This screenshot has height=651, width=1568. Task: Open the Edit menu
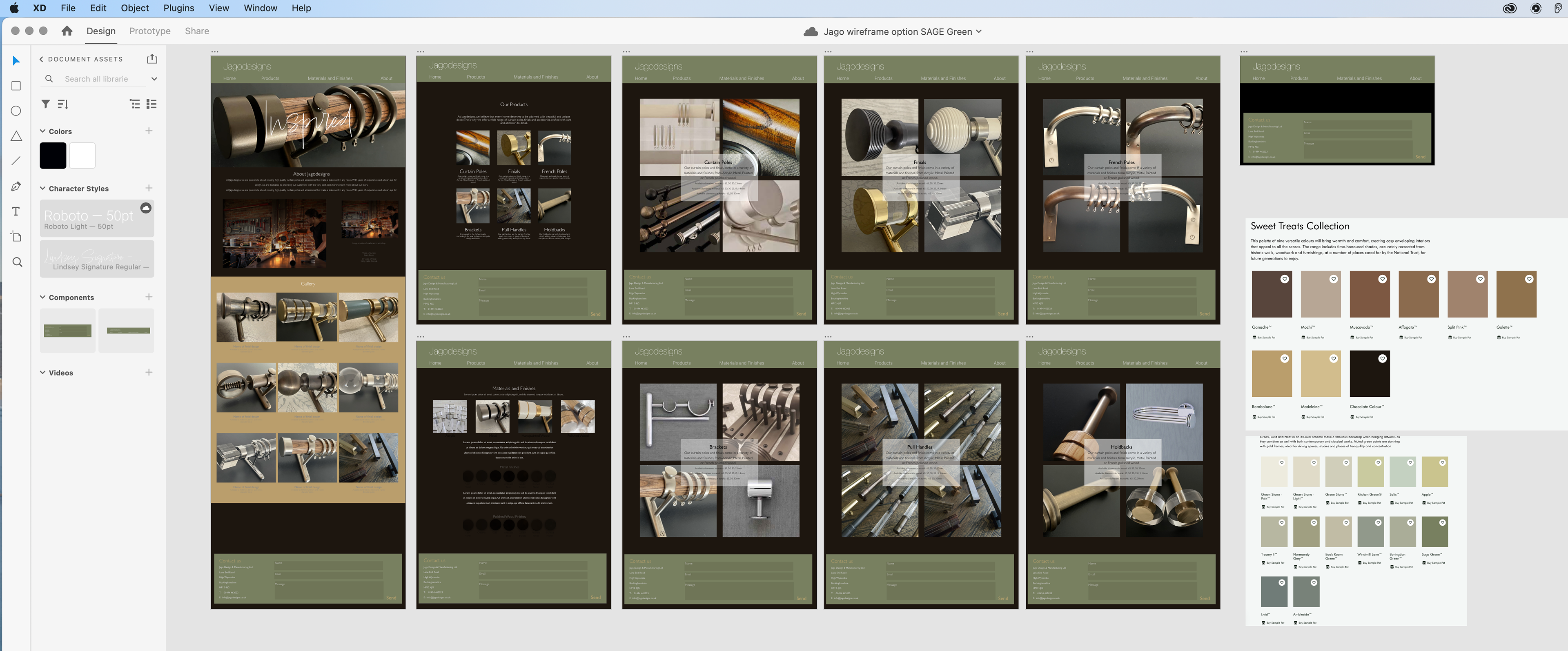click(x=98, y=8)
